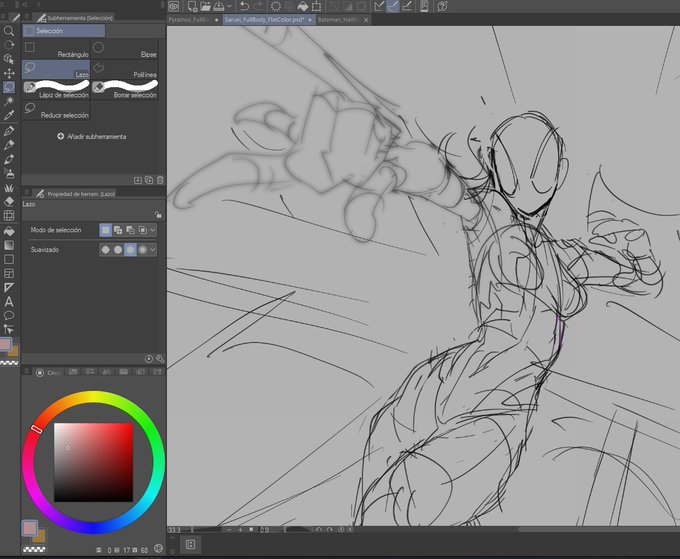This screenshot has width=680, height=559.
Task: Select the Frame border tool
Action: [9, 274]
